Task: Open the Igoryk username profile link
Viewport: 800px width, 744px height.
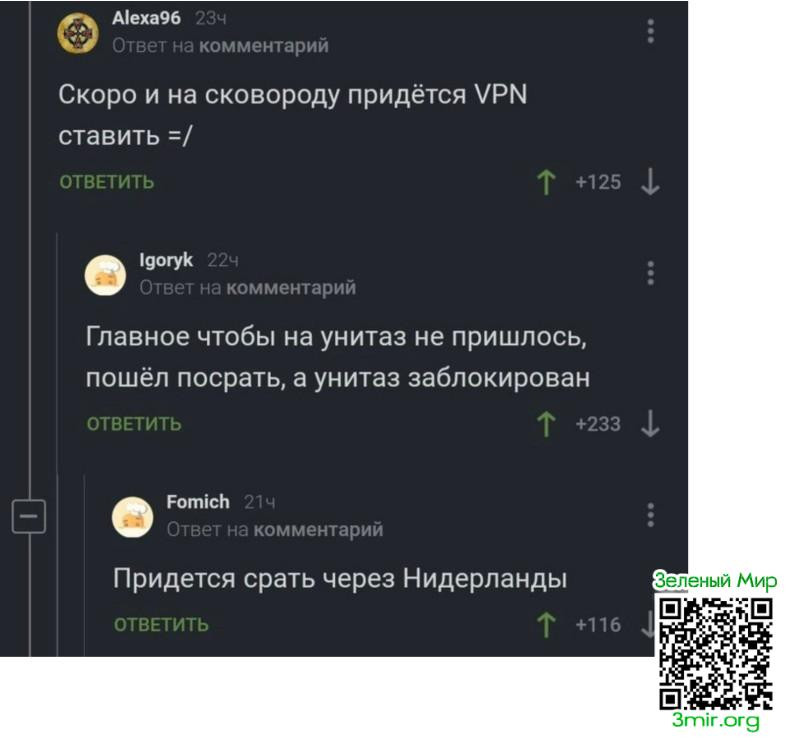Action: 166,260
